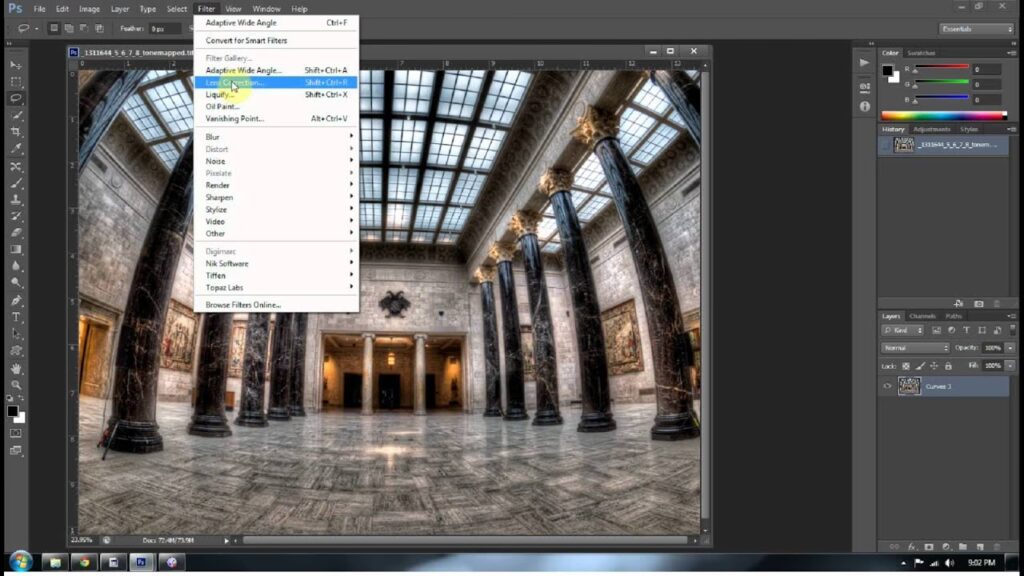Select the Hand tool
The height and width of the screenshot is (576, 1024).
coord(16,367)
